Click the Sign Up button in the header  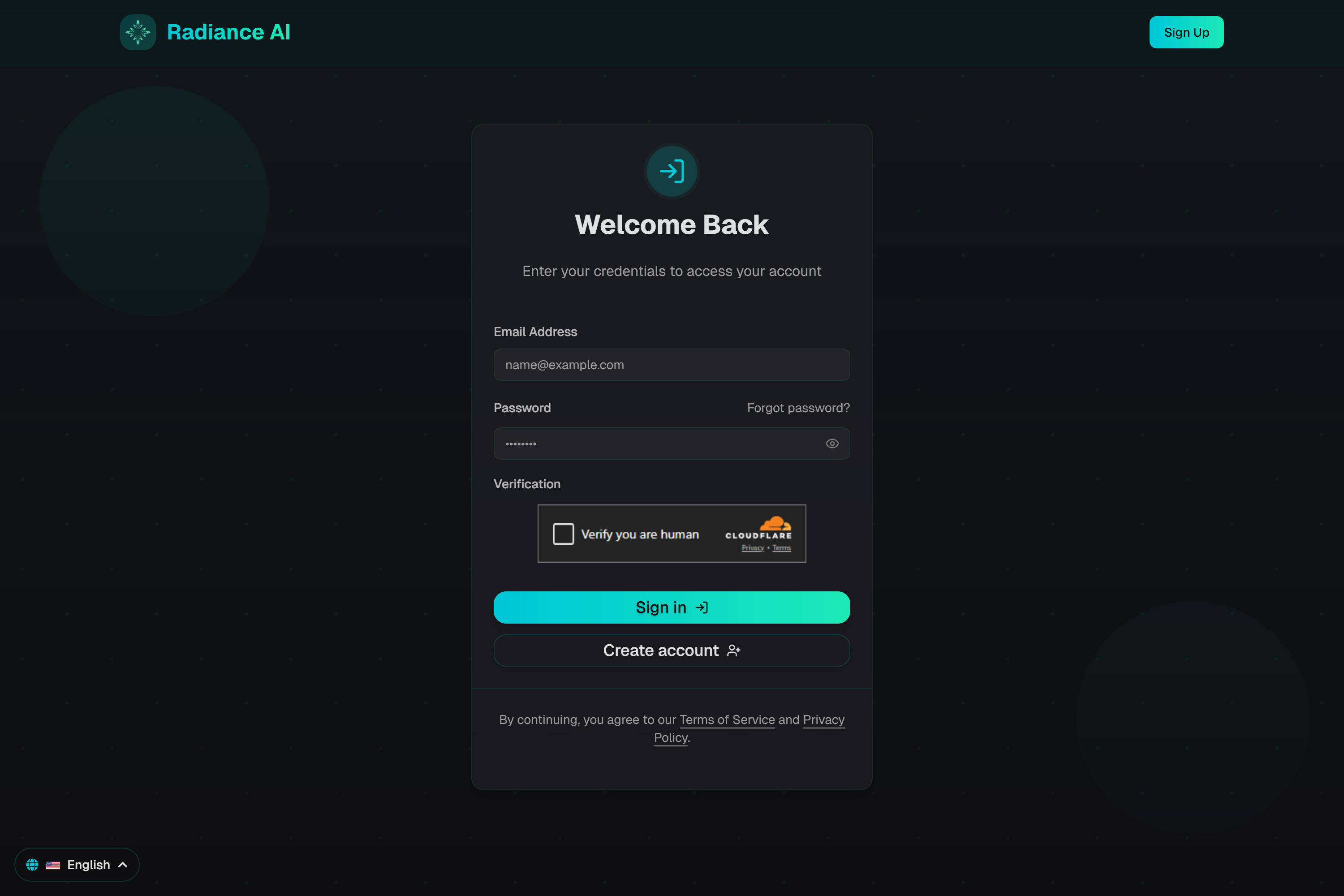point(1186,33)
